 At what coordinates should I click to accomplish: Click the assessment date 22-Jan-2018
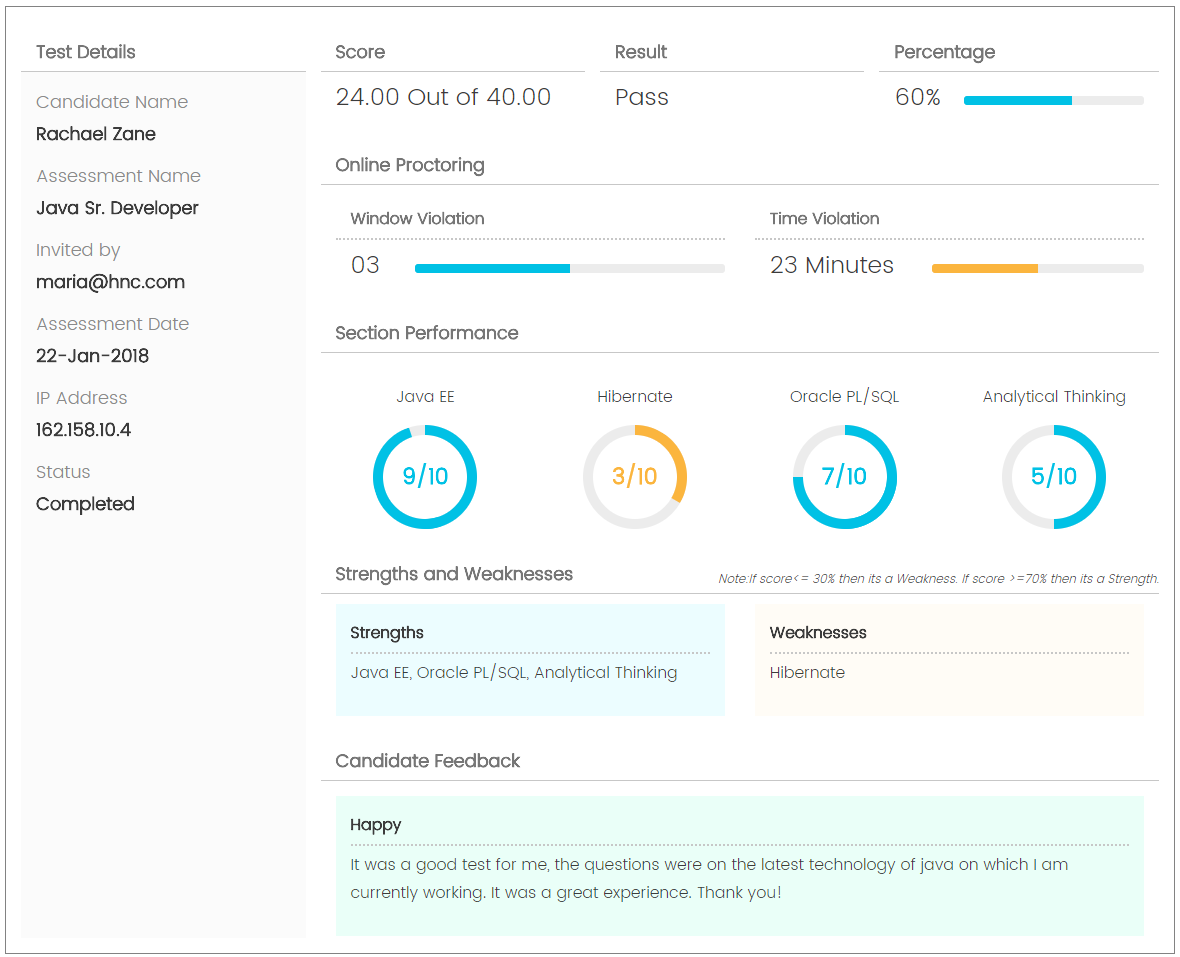point(92,356)
